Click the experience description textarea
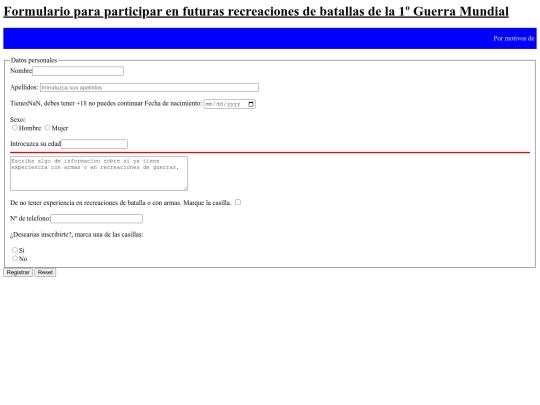The width and height of the screenshot is (540, 405). [x=99, y=174]
